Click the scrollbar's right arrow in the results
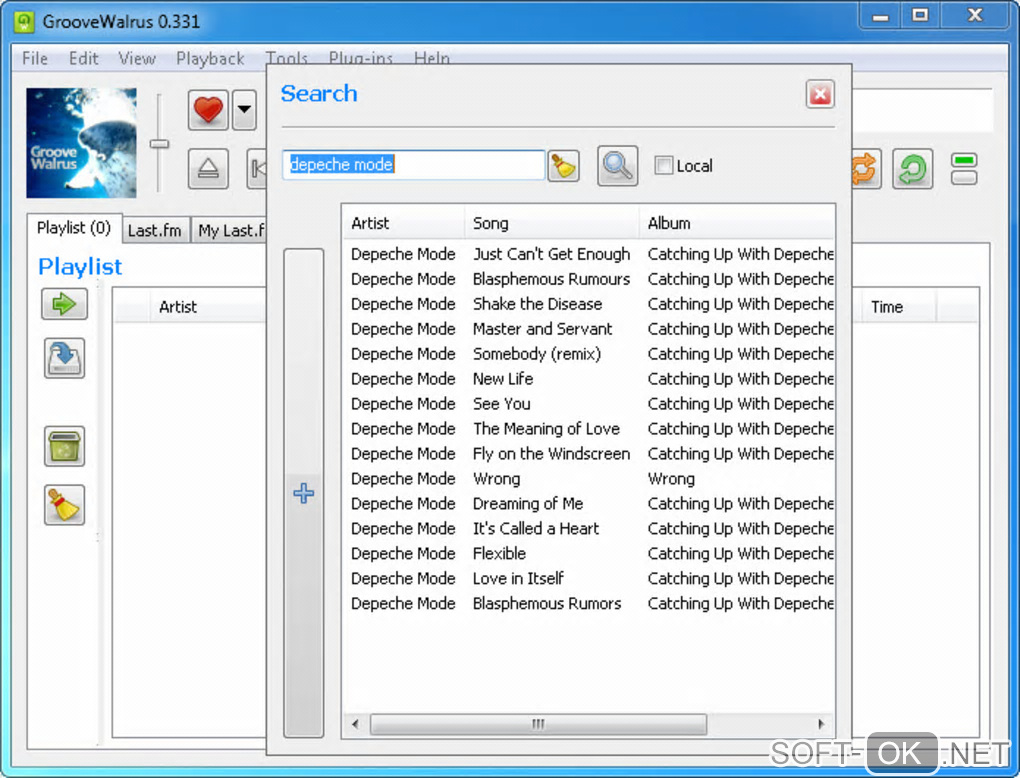Image resolution: width=1020 pixels, height=778 pixels. pos(821,724)
